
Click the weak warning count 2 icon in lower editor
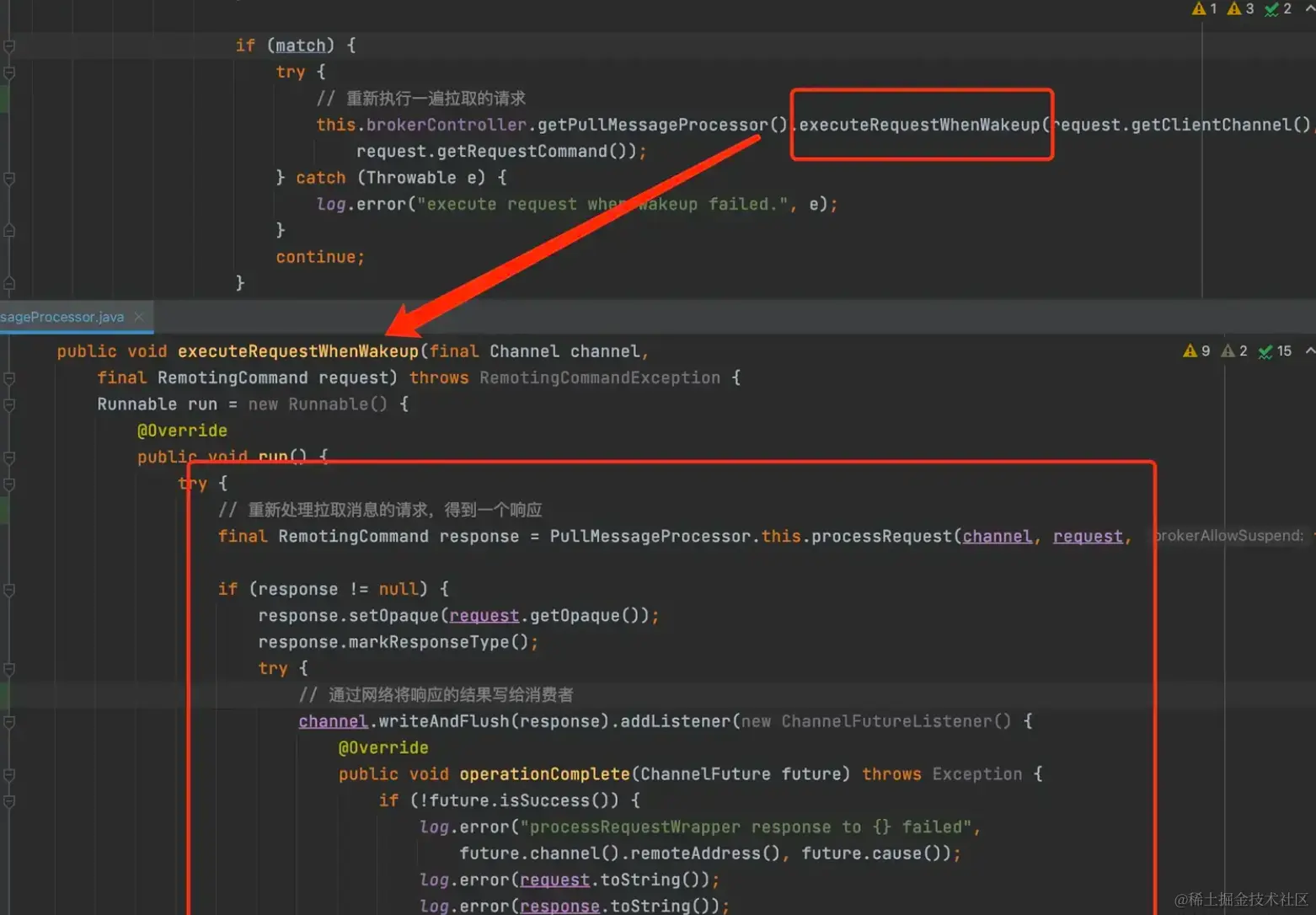coord(1234,350)
